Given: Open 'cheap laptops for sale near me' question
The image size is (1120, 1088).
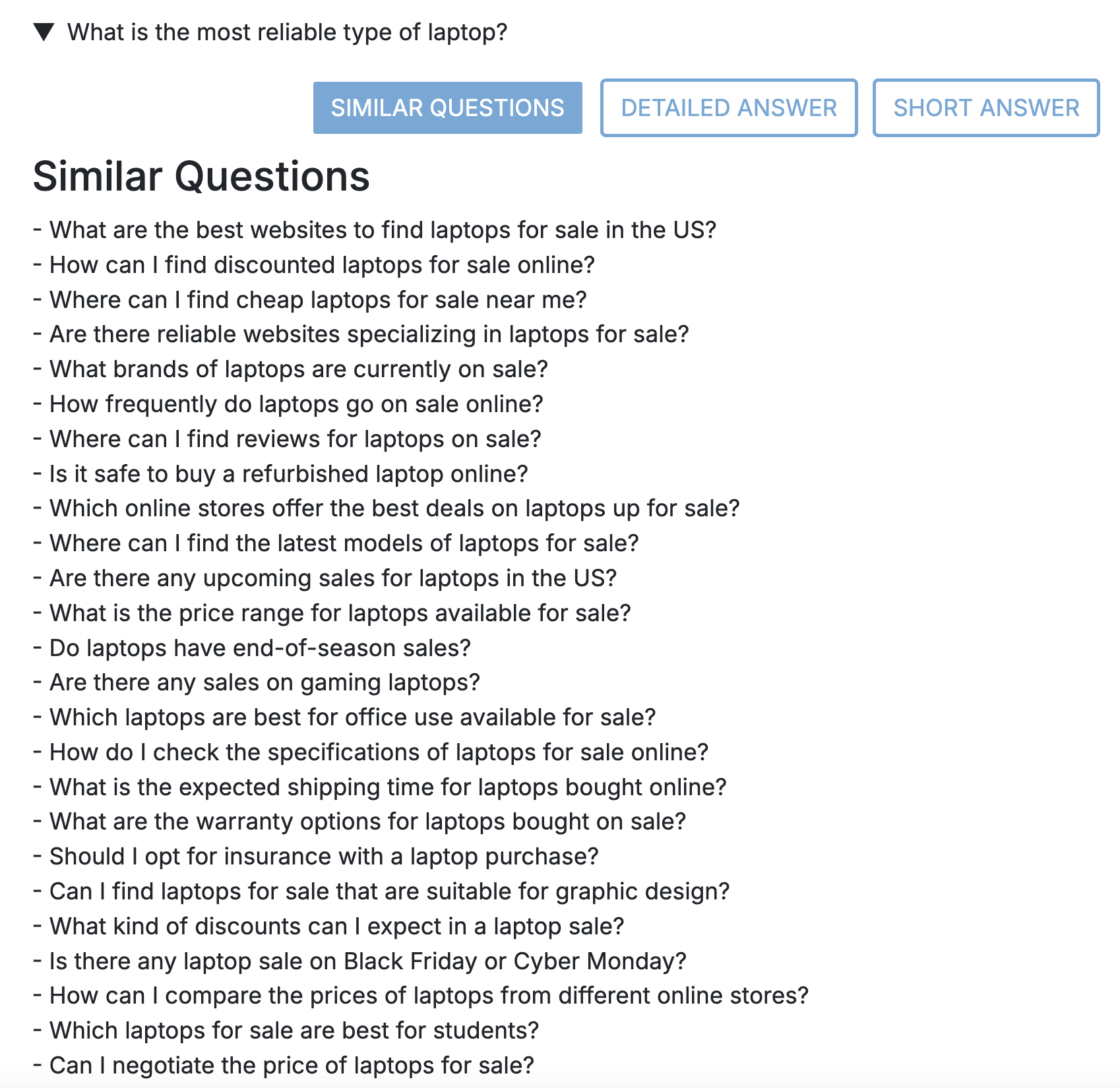Looking at the screenshot, I should point(318,299).
